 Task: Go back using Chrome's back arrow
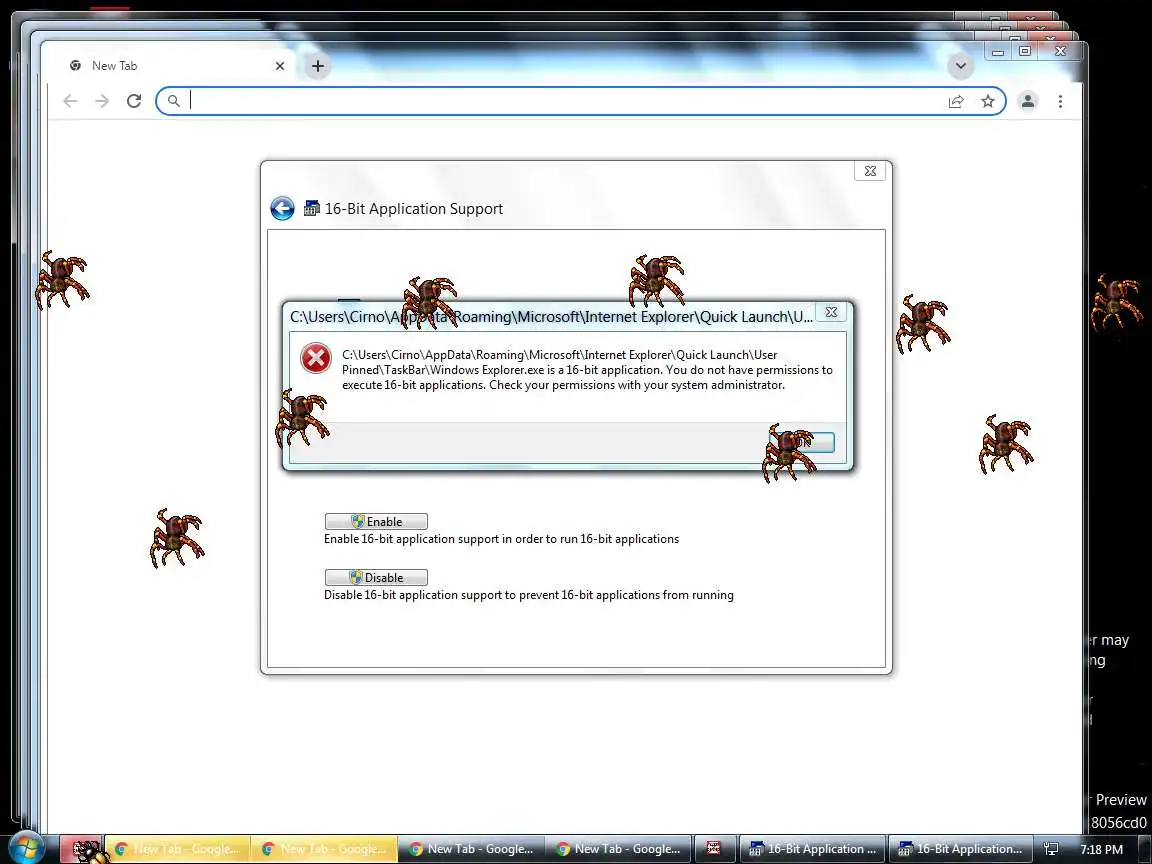coord(71,101)
